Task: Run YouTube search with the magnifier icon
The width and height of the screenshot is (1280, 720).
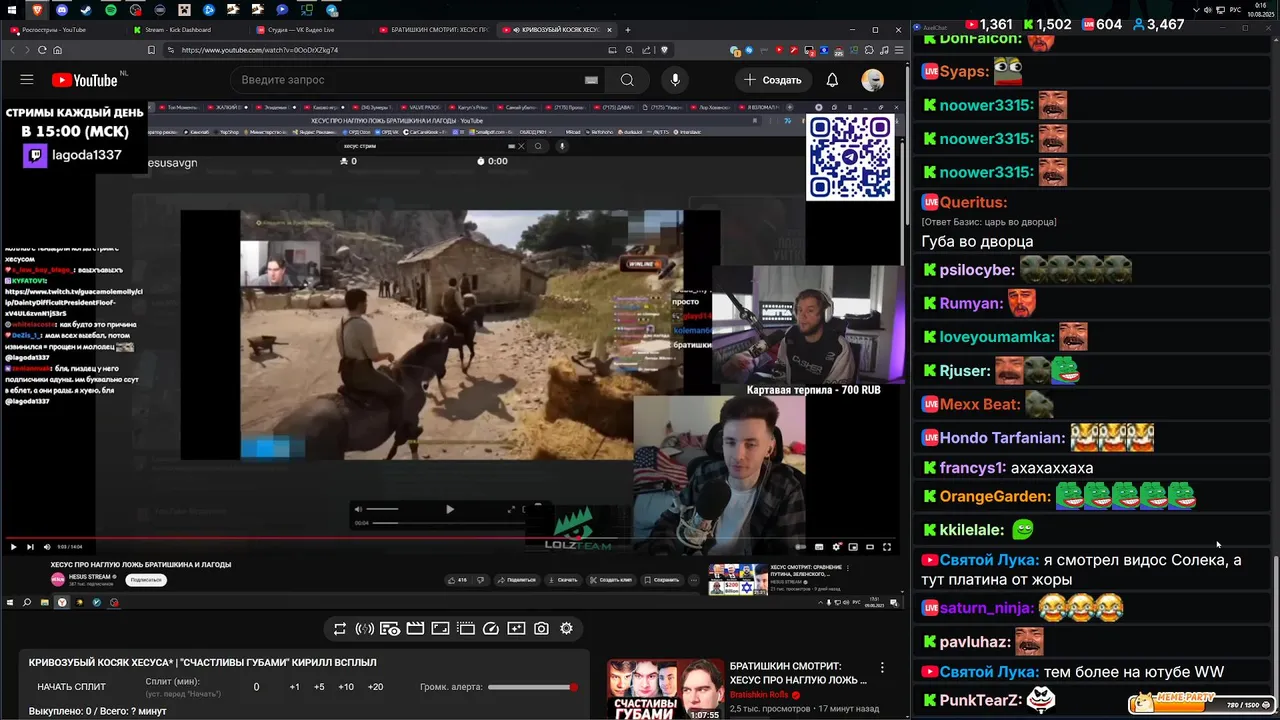Action: tap(626, 80)
